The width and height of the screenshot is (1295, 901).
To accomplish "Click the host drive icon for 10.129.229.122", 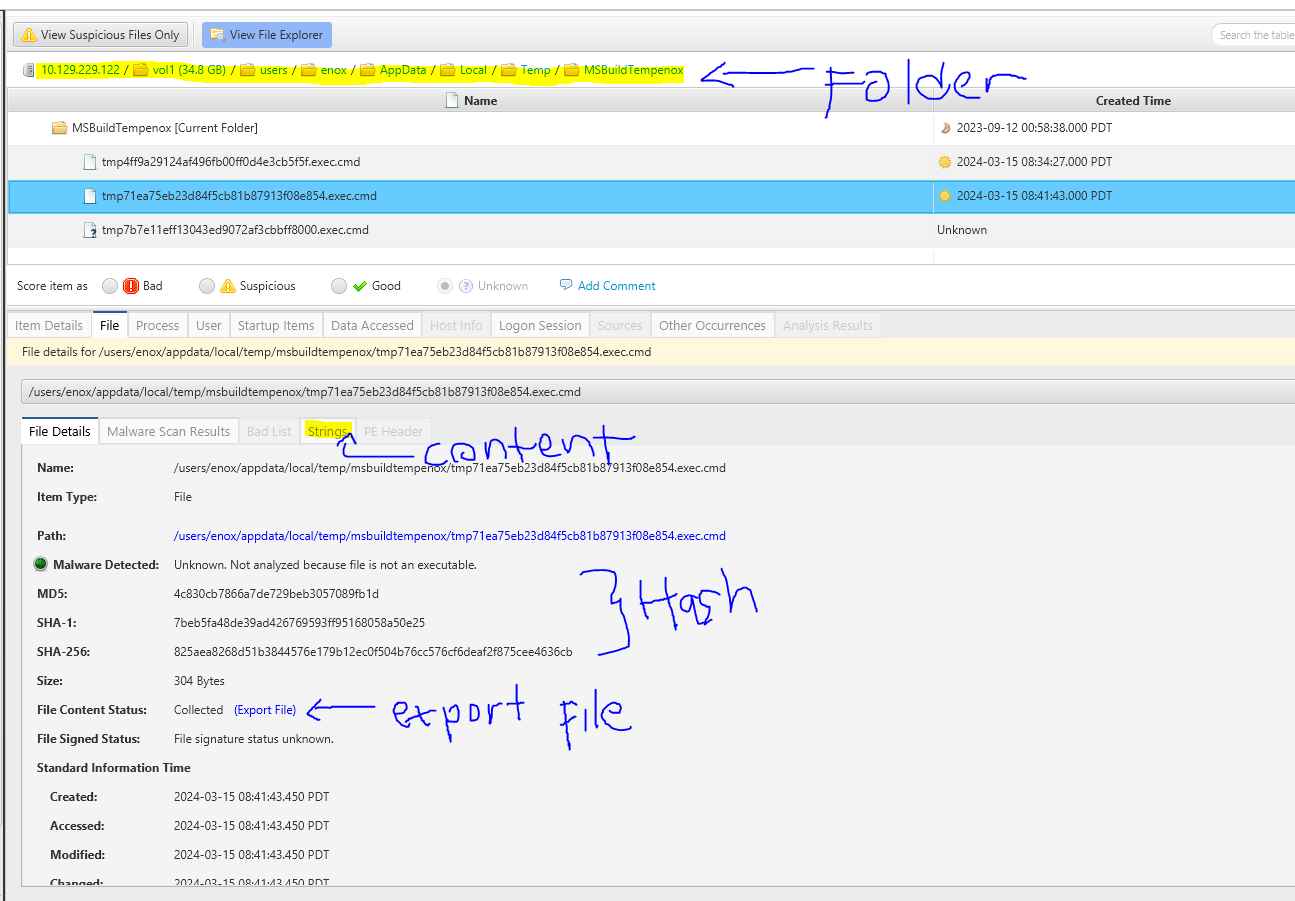I will (29, 70).
